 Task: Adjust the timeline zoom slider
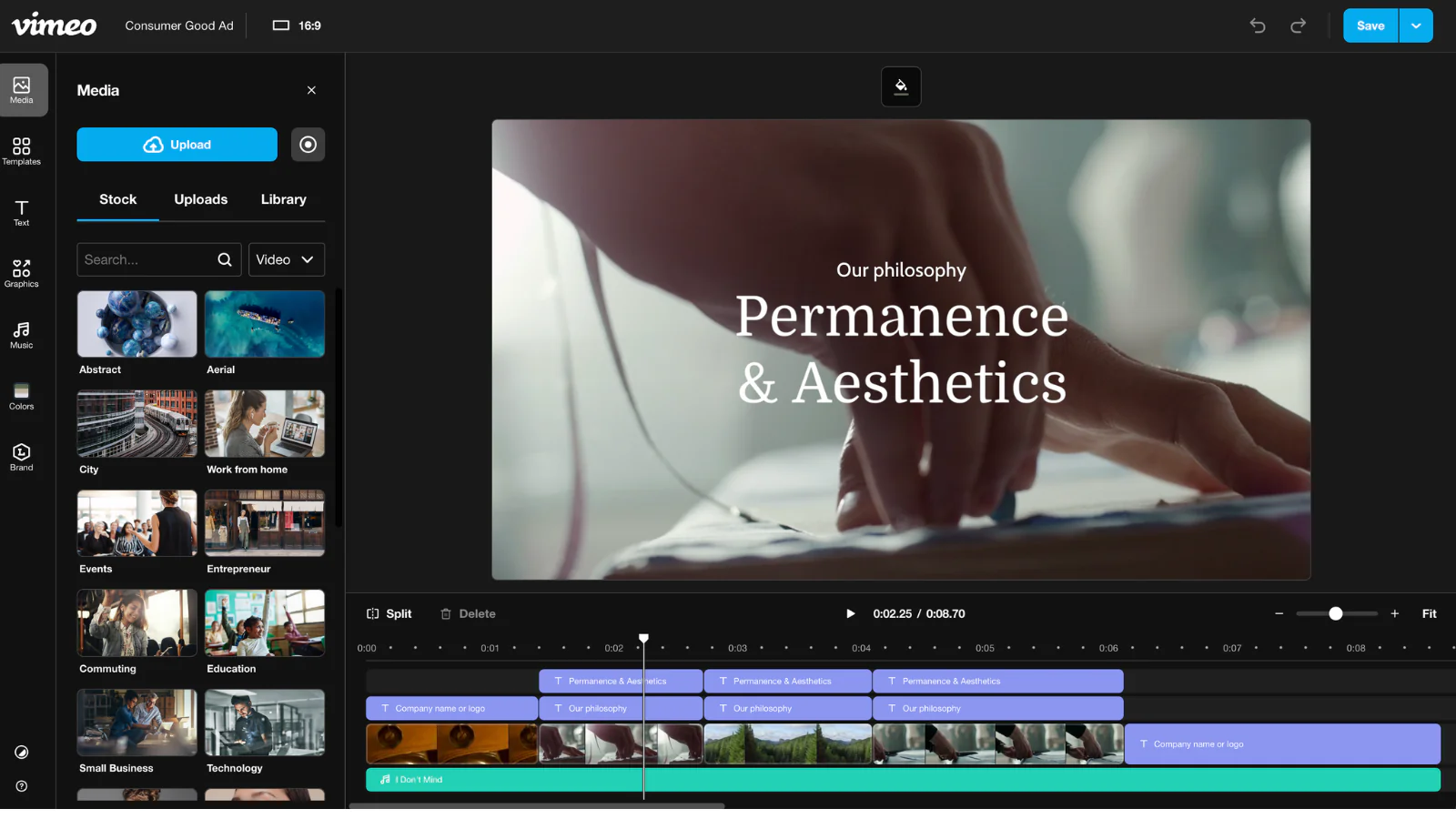[x=1335, y=613]
